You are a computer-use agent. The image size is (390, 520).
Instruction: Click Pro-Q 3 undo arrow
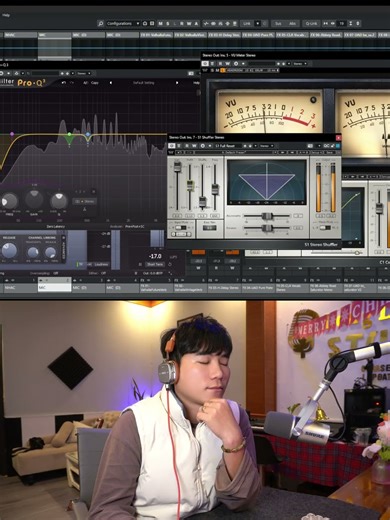(x=64, y=83)
